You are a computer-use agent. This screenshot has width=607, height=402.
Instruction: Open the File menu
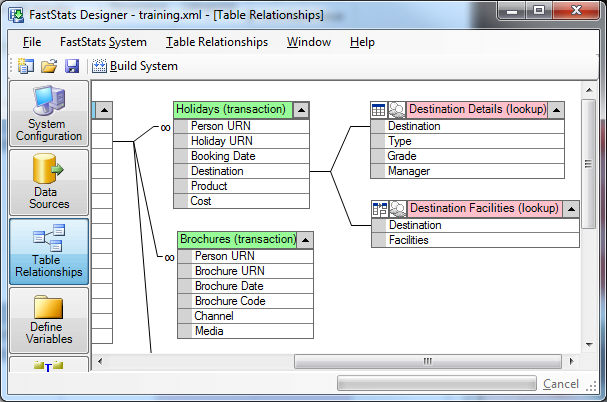(32, 42)
